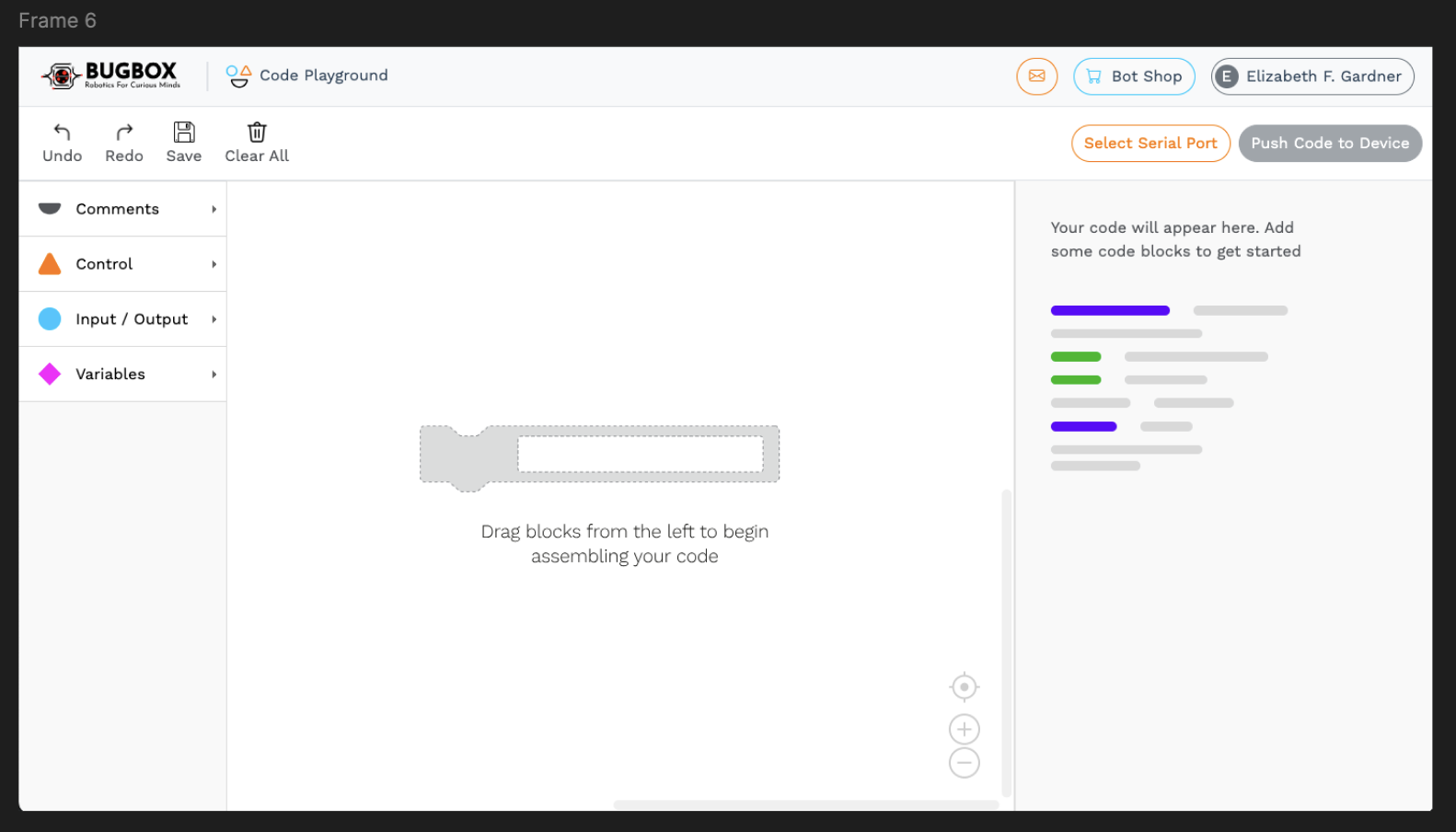Open the Variables blocks menu
Image resolution: width=1456 pixels, height=832 pixels.
coord(122,375)
